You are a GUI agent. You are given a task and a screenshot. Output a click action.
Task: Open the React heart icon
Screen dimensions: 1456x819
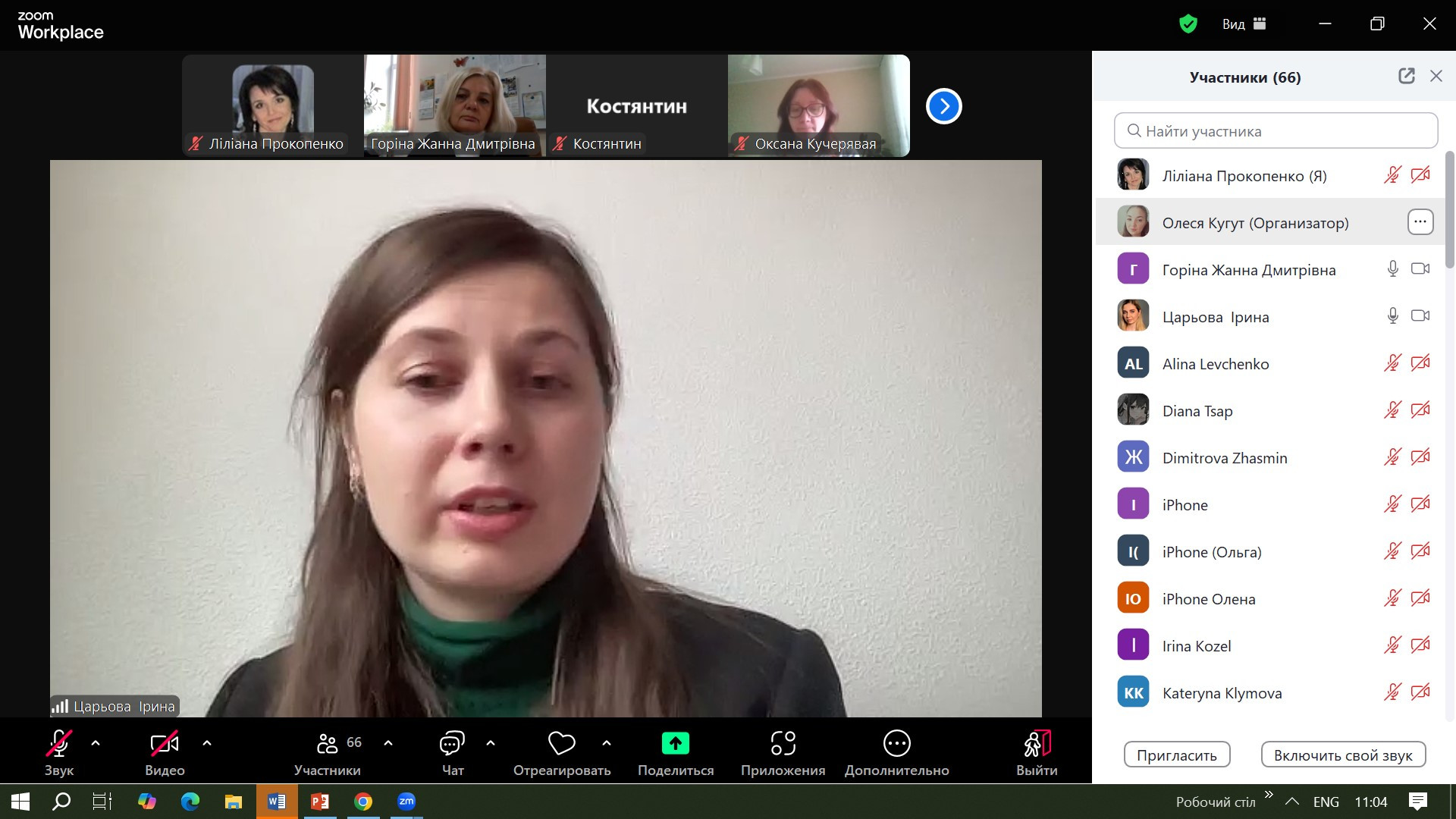[561, 744]
